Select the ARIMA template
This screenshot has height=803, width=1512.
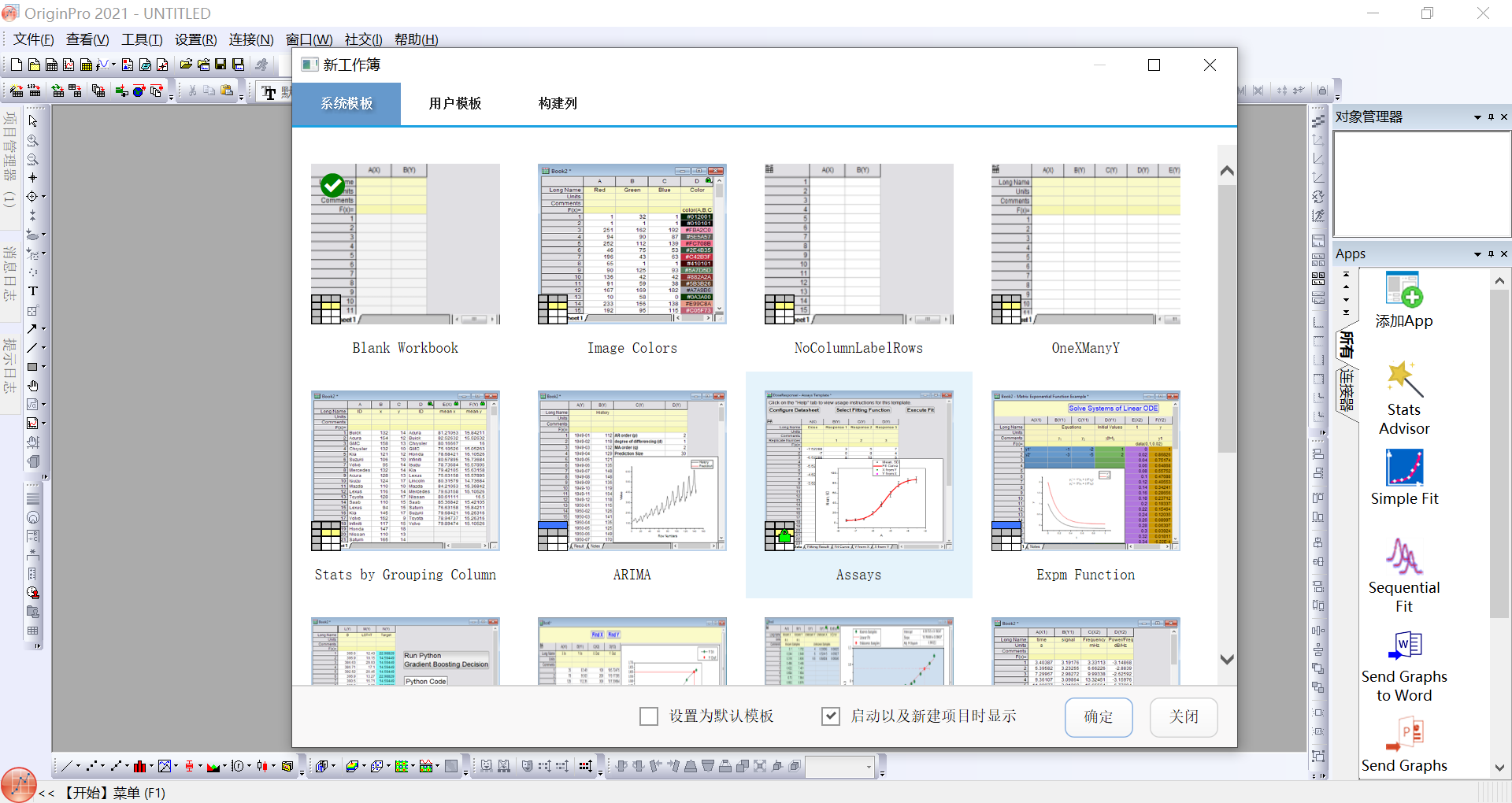click(x=632, y=486)
